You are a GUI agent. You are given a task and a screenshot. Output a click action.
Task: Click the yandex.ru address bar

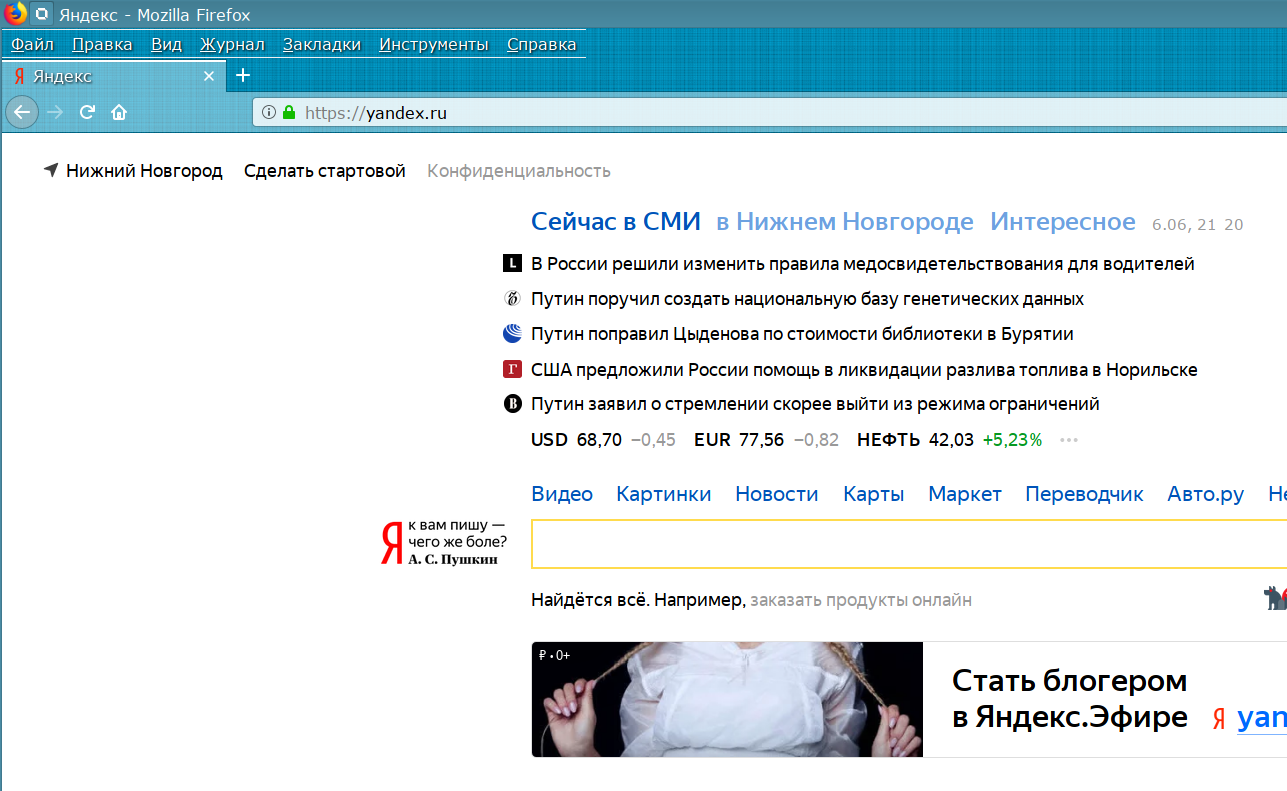(x=770, y=113)
